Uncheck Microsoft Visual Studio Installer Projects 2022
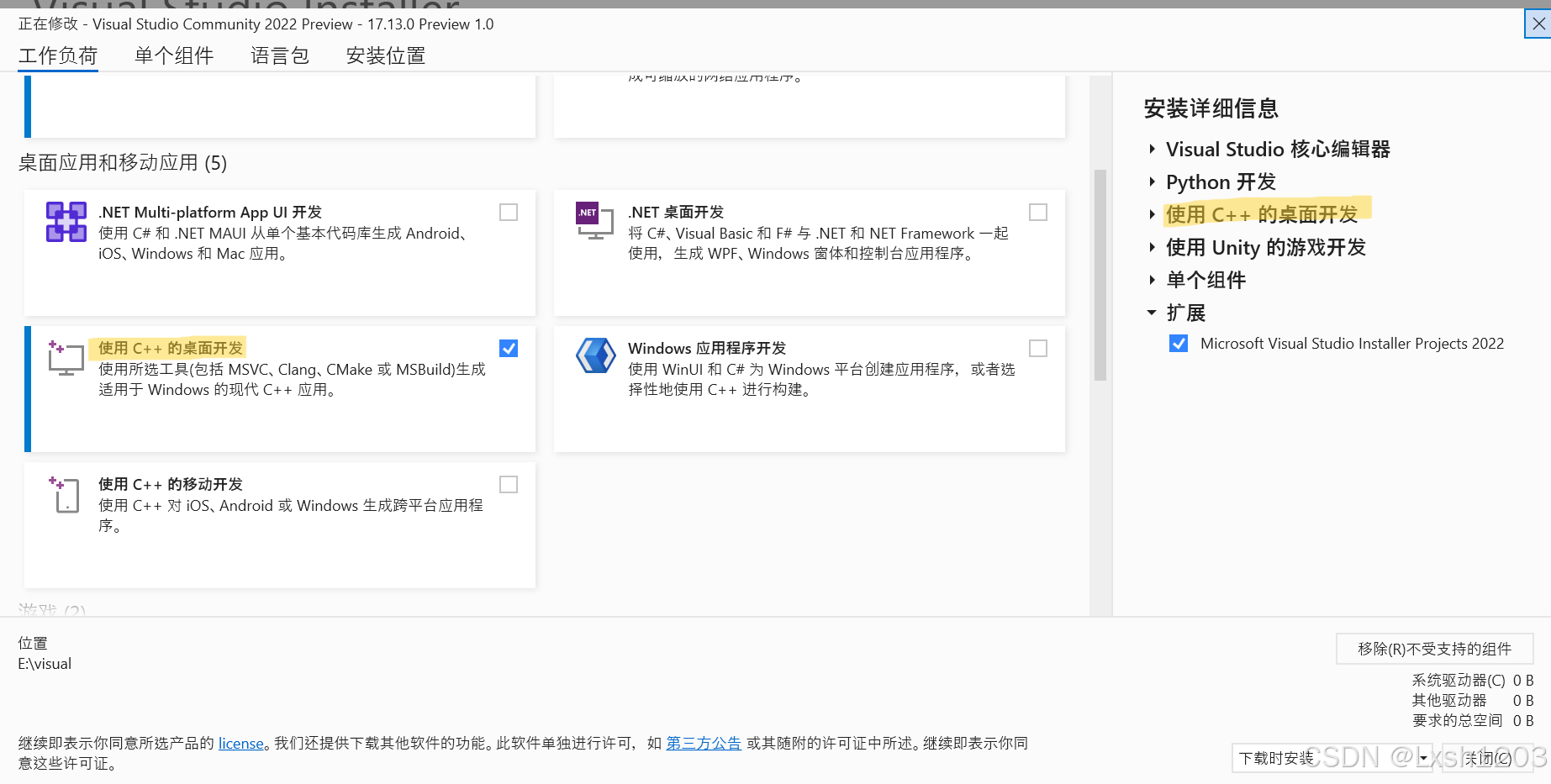The height and width of the screenshot is (784, 1551). coord(1179,344)
